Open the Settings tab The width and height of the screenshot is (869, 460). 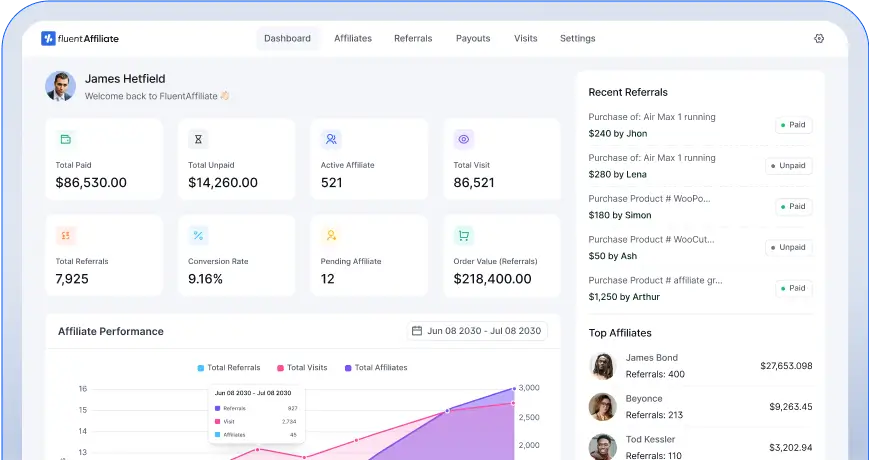577,38
